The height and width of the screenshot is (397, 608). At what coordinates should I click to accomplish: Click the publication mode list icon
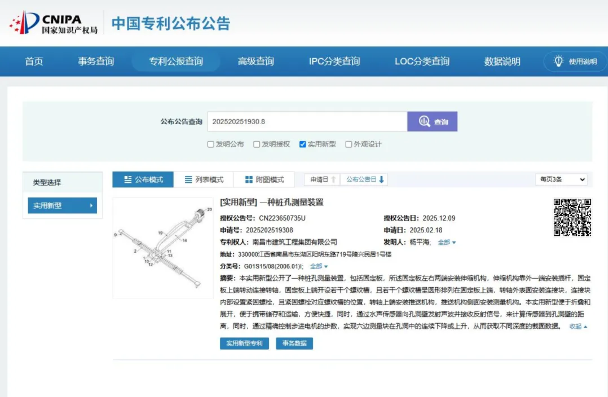[128, 180]
